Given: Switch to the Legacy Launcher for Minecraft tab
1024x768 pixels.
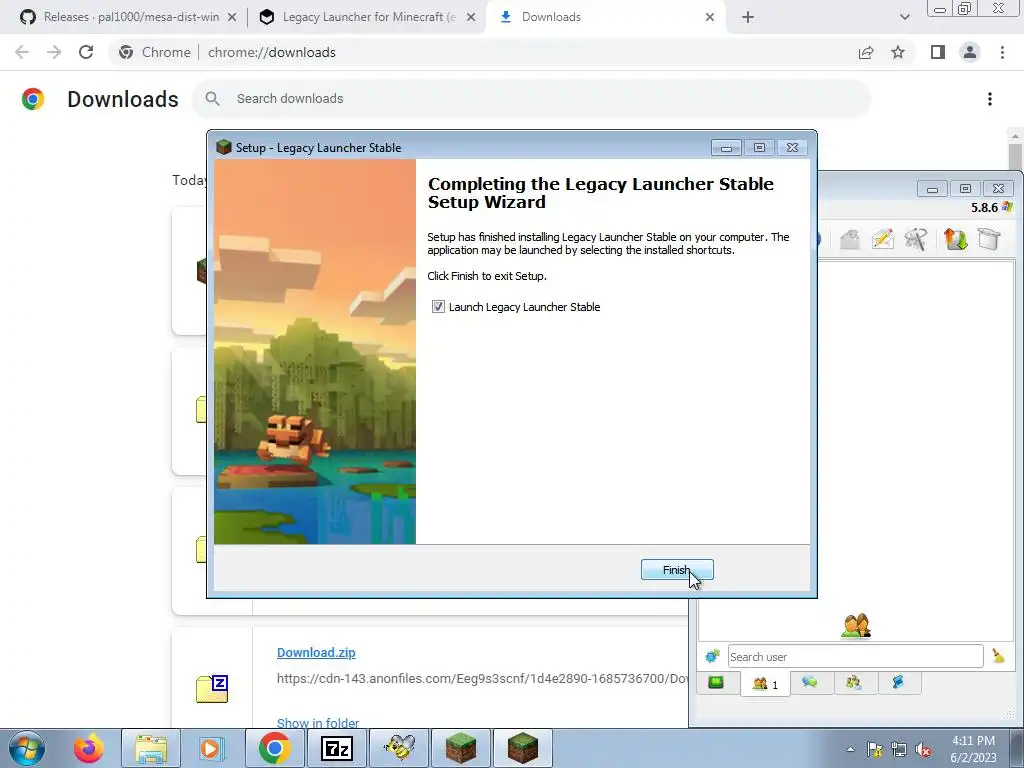Looking at the screenshot, I should (x=369, y=17).
